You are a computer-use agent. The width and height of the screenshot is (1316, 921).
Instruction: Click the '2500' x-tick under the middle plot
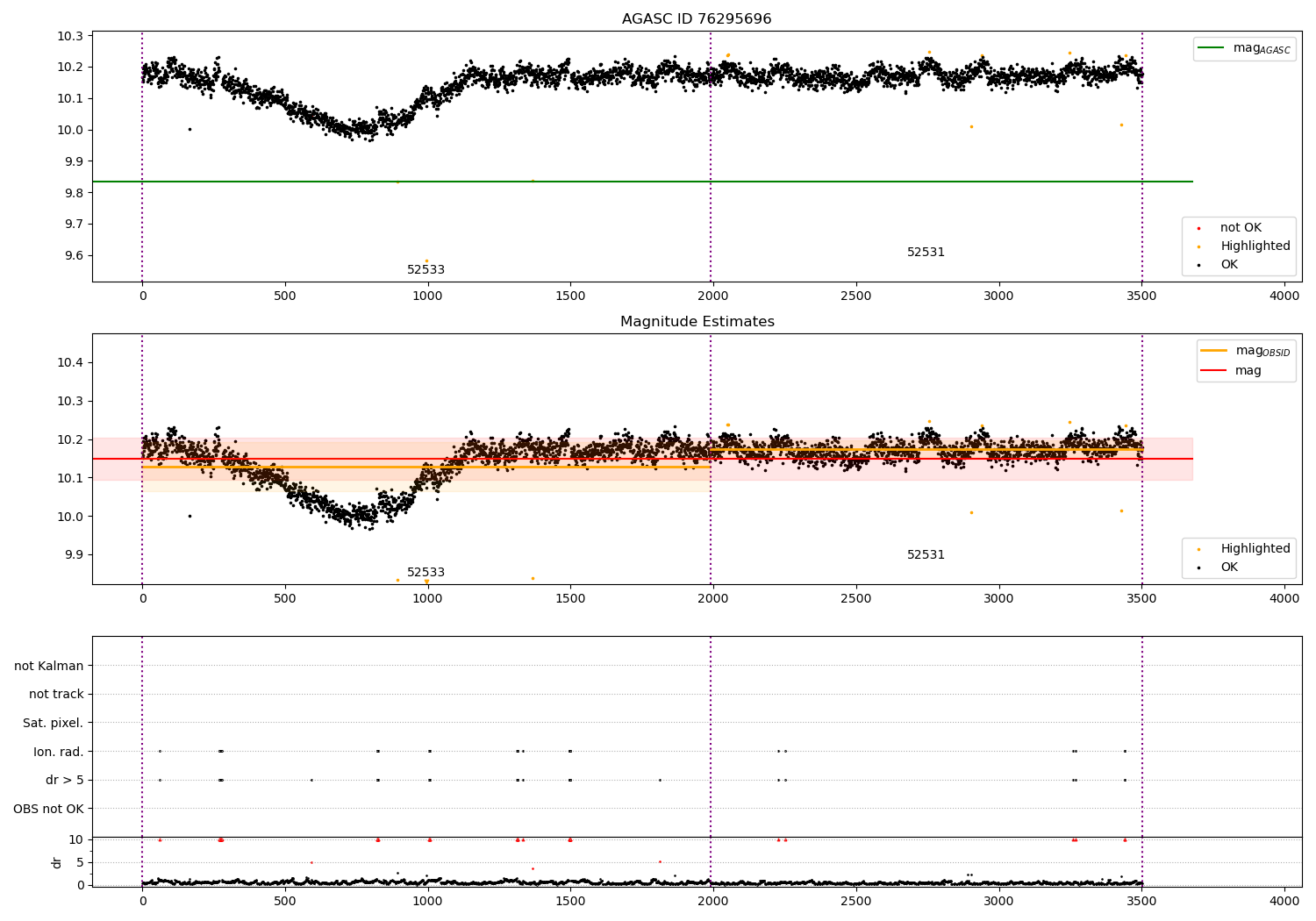coord(856,599)
